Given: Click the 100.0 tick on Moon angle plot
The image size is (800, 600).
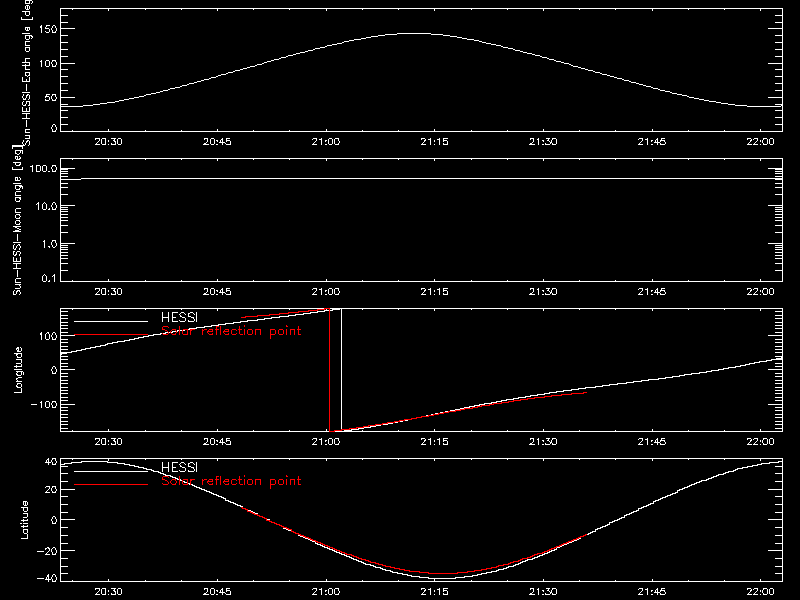Looking at the screenshot, I should (43, 168).
